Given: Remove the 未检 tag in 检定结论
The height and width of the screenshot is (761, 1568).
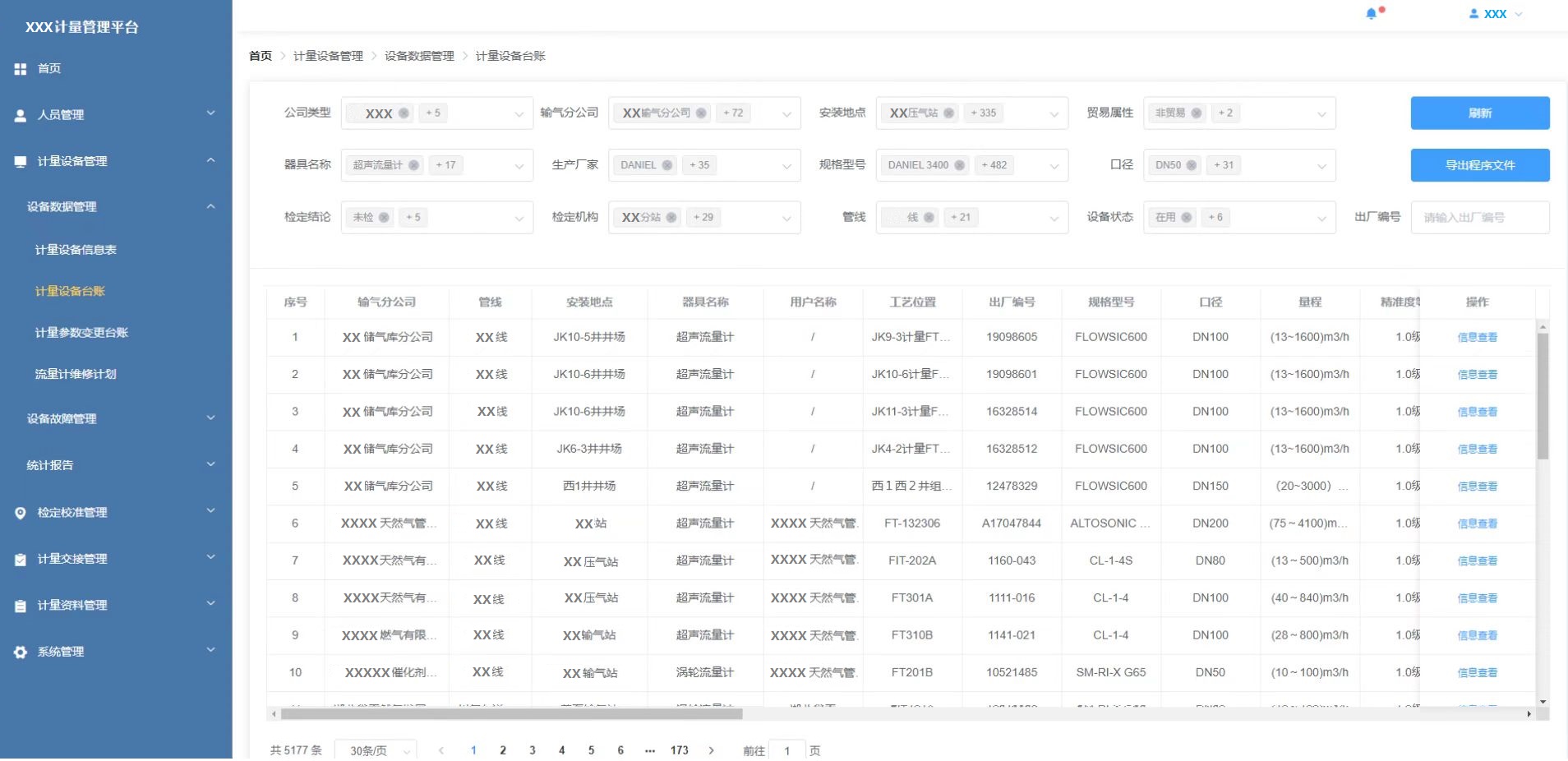Looking at the screenshot, I should 383,218.
